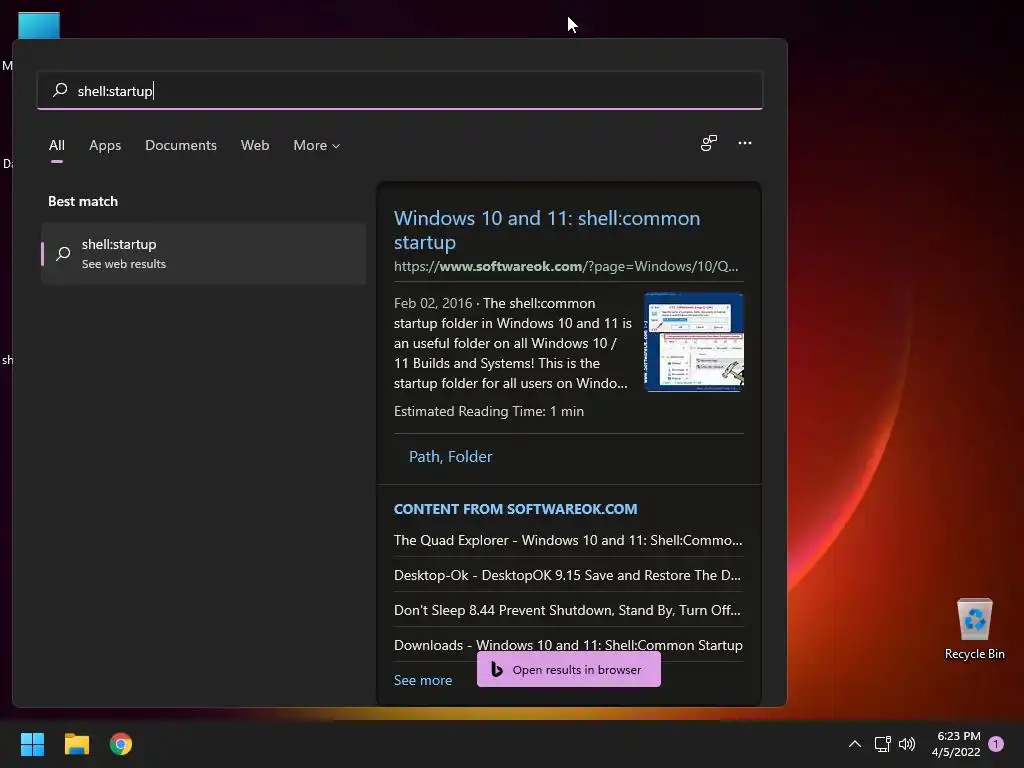1024x768 pixels.
Task: Open the clock showing 6:23 PM
Action: click(x=957, y=744)
